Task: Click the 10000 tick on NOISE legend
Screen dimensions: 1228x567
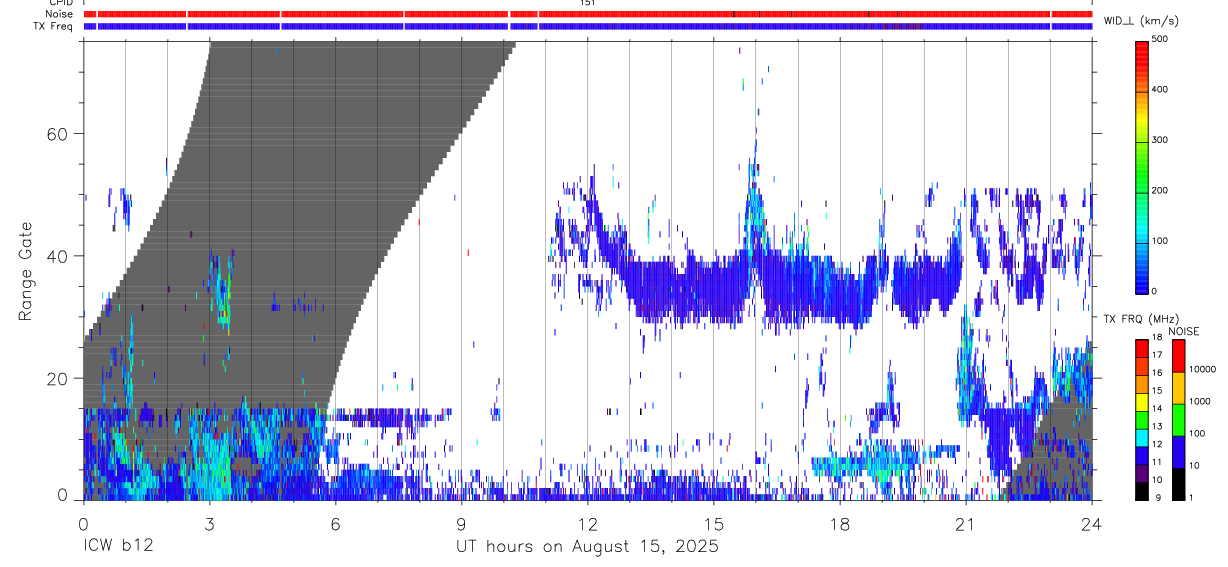Action: (x=1202, y=370)
